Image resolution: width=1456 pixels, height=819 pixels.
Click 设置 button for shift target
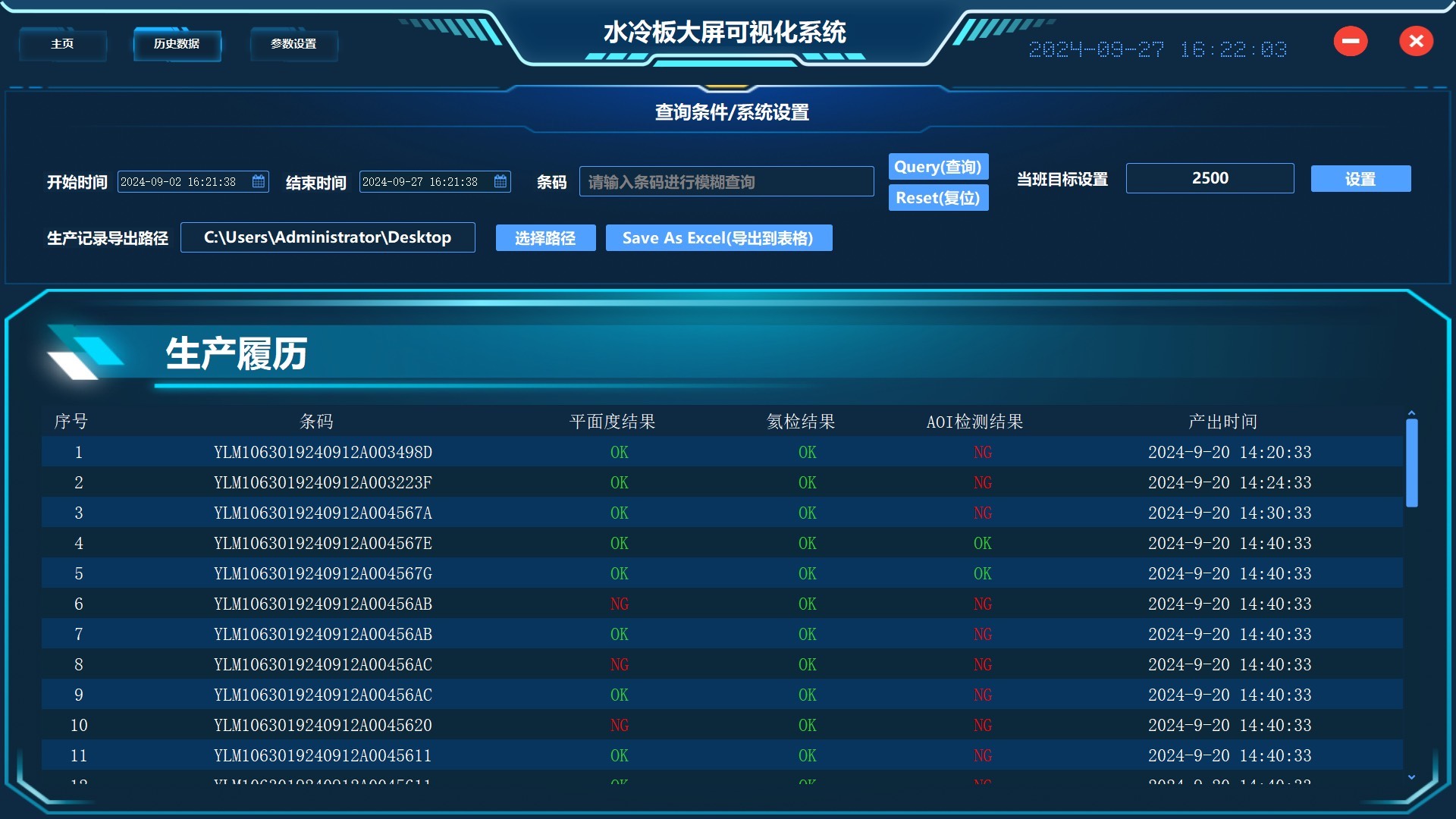pyautogui.click(x=1360, y=179)
